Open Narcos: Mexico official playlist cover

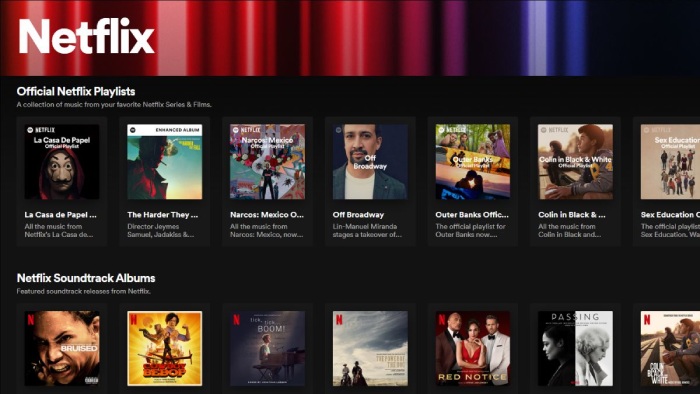[267, 162]
